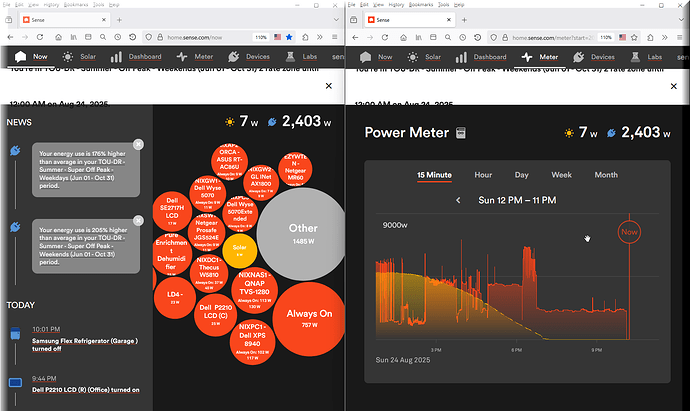The image size is (690, 411).
Task: Open the history clock icon in the Now window toolbar
Action: tap(117, 37)
